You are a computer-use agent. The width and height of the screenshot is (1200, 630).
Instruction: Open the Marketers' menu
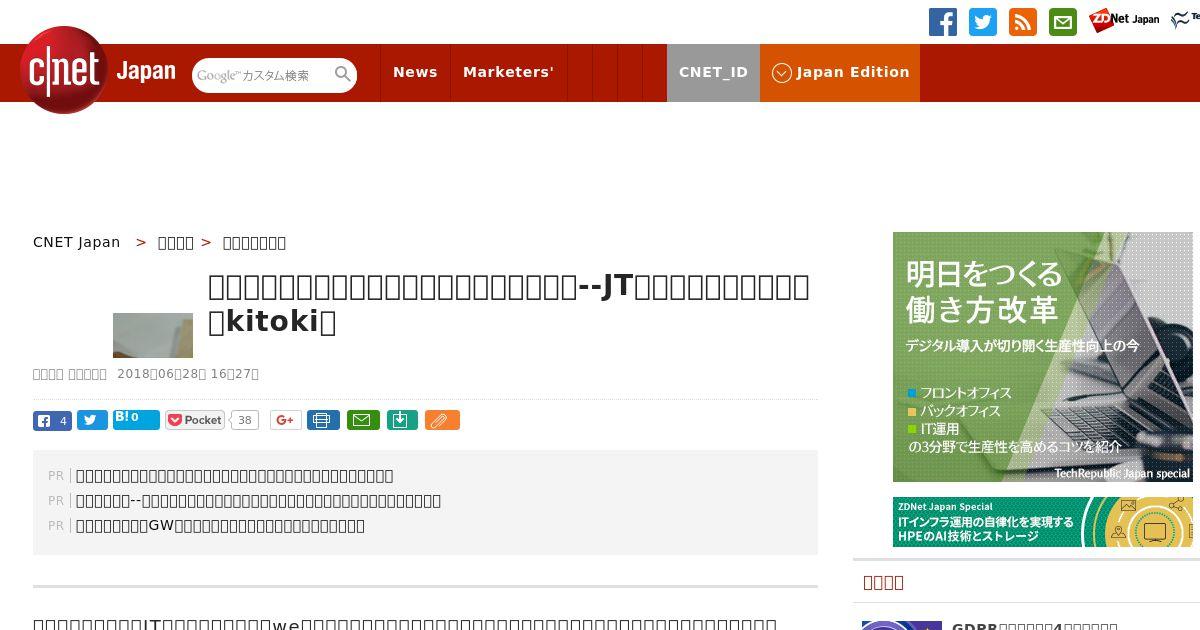(x=508, y=72)
